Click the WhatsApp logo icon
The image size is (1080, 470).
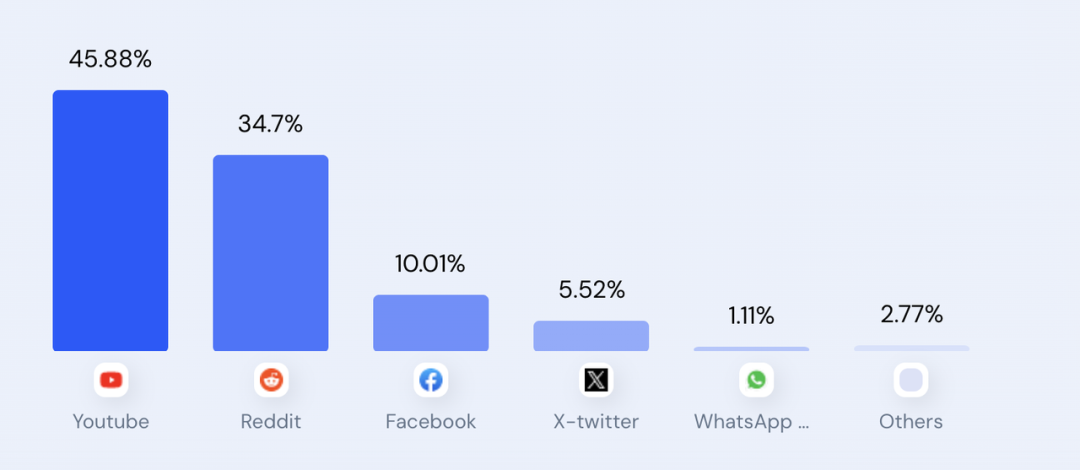tap(756, 380)
